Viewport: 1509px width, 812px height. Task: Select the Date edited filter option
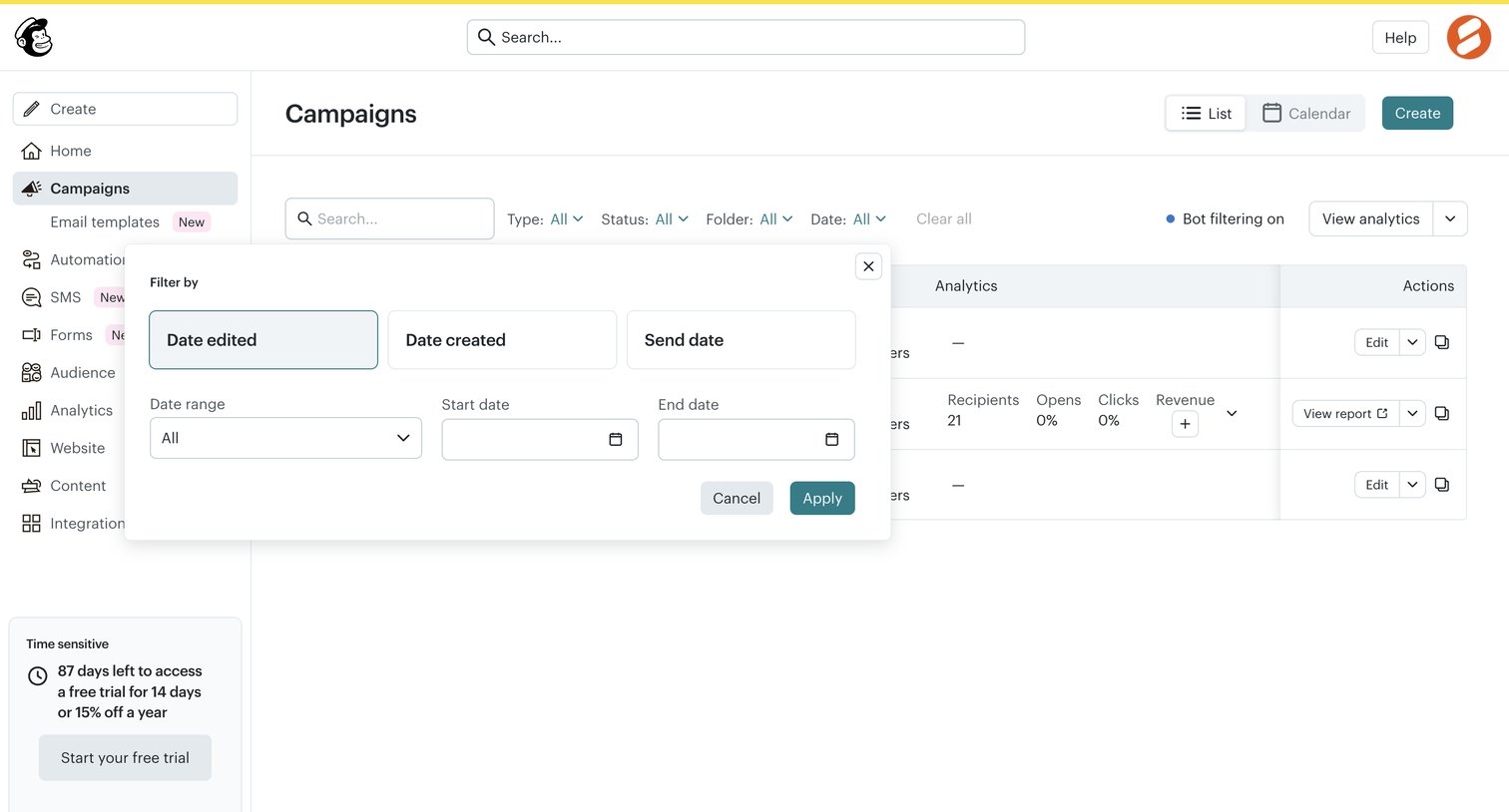[263, 340]
